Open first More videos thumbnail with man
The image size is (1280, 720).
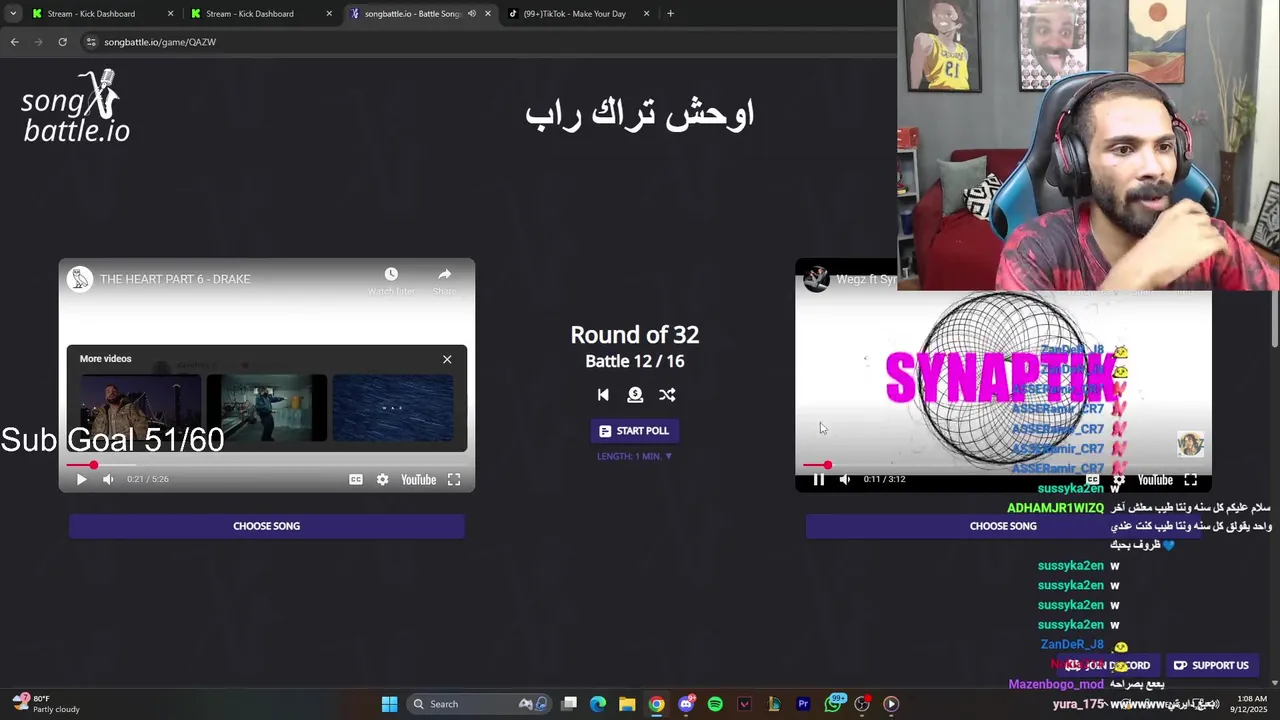[141, 408]
